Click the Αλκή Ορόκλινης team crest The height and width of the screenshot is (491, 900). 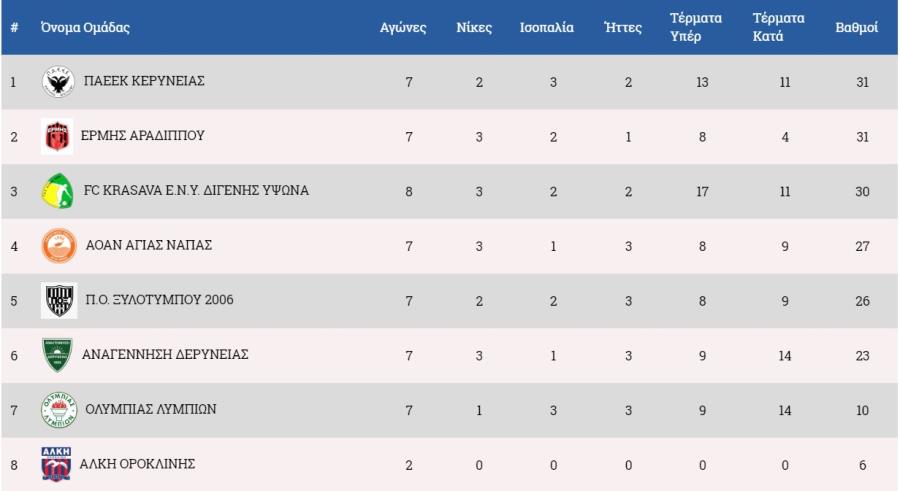pyautogui.click(x=56, y=465)
